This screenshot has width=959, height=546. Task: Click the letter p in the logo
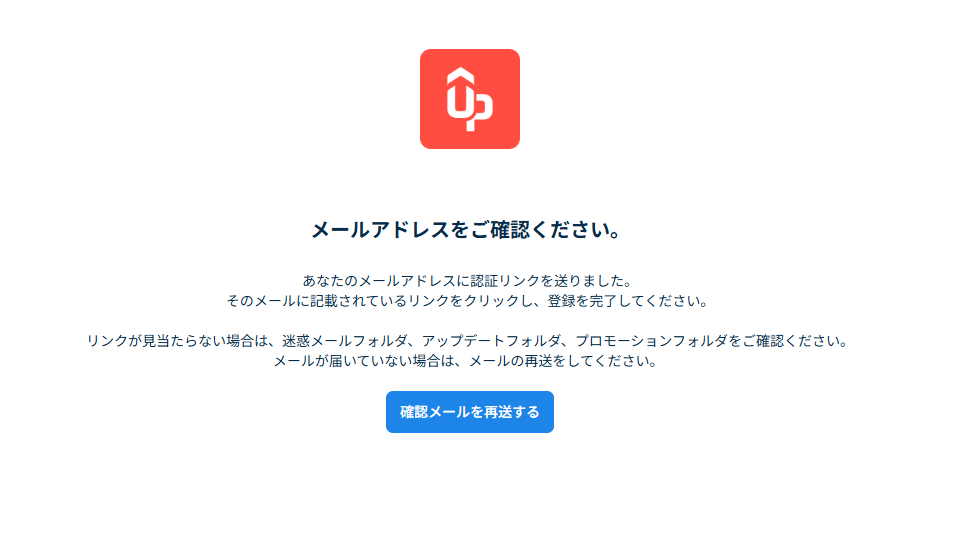(481, 112)
